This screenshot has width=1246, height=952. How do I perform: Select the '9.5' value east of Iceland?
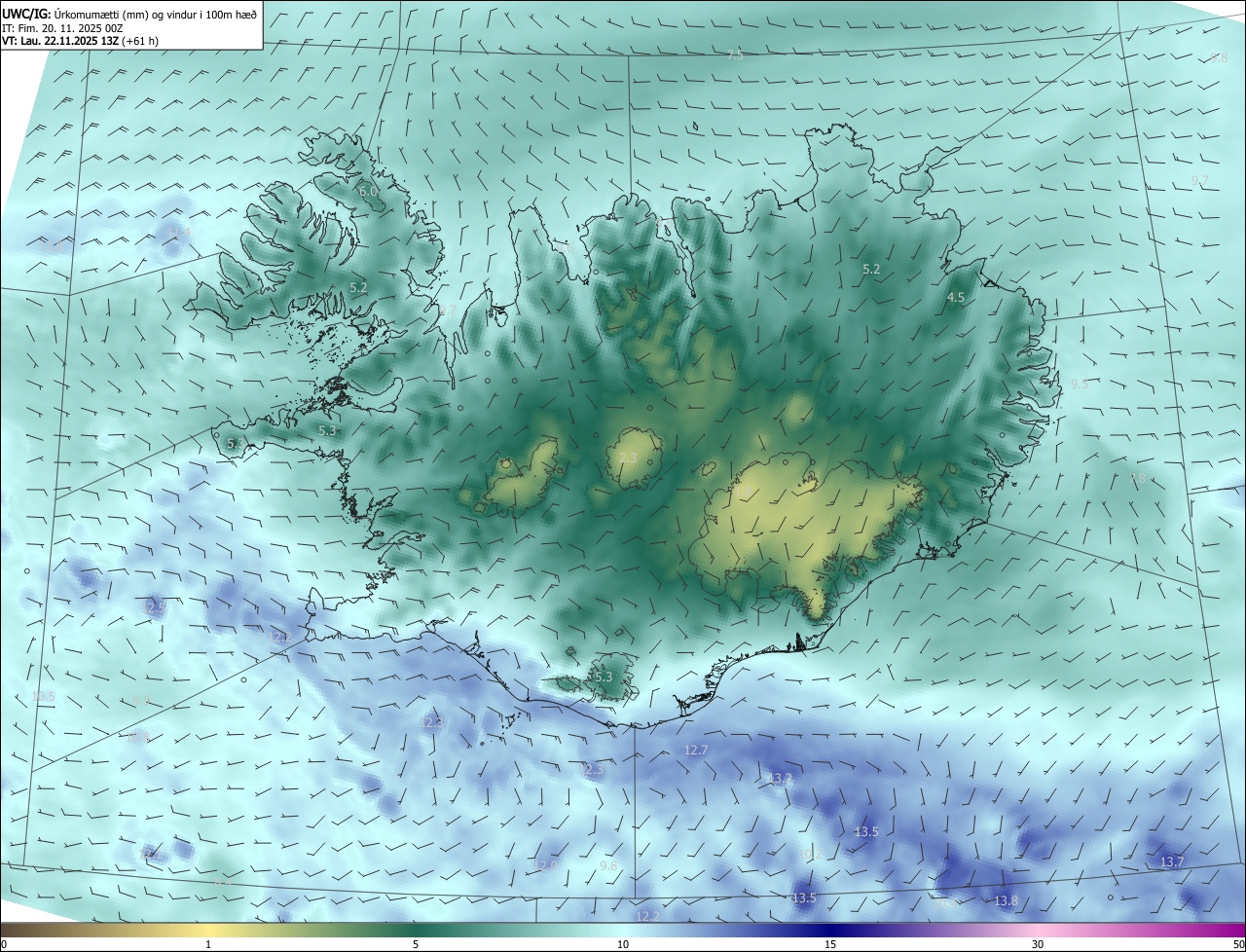[x=1079, y=384]
